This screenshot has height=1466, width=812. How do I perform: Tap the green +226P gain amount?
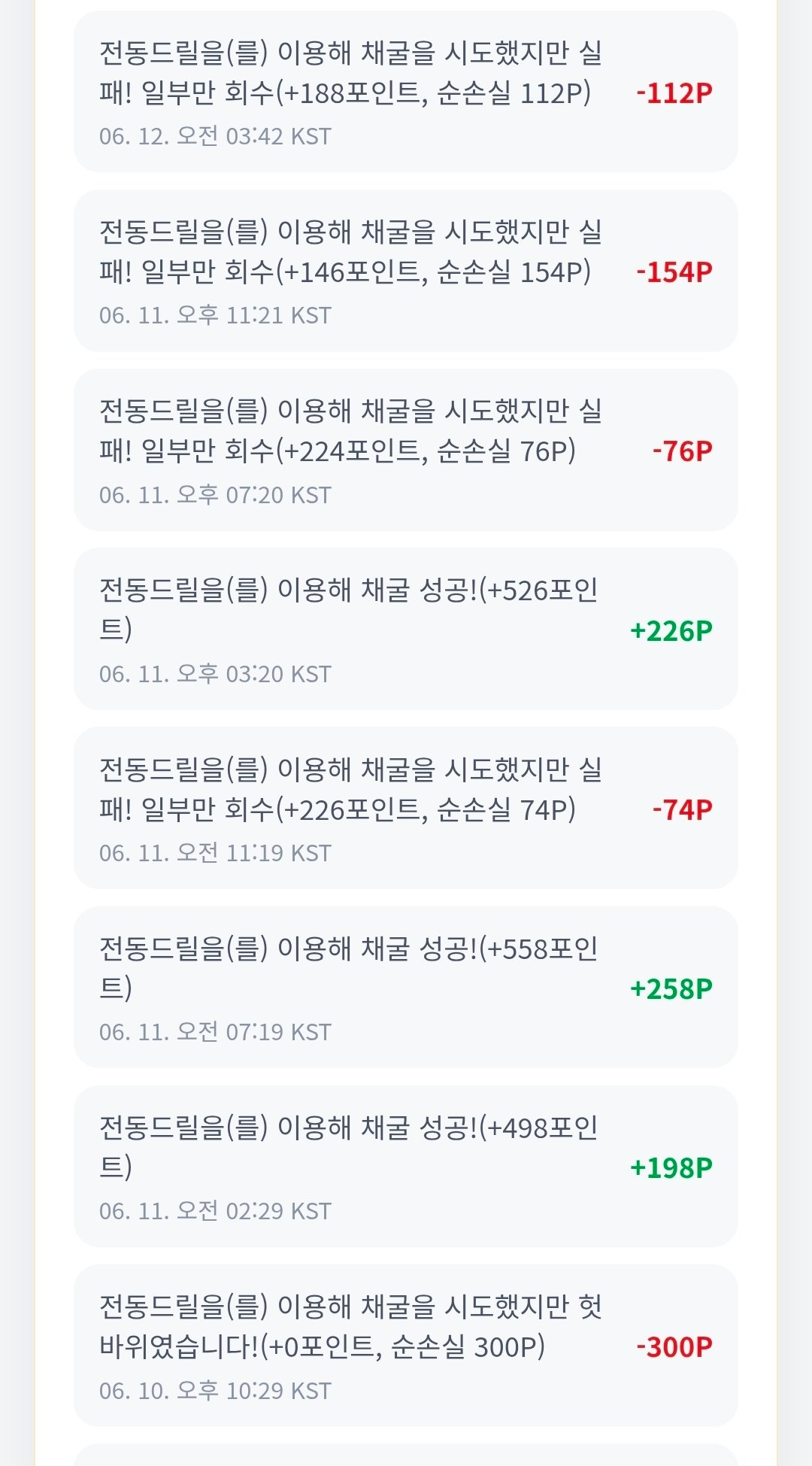671,630
